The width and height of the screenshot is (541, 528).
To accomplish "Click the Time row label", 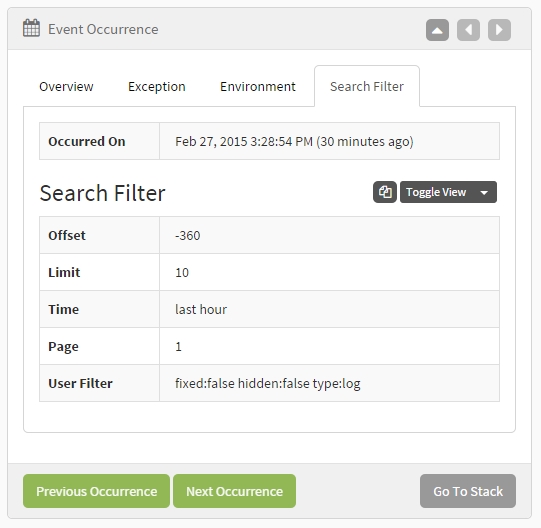I will (x=63, y=309).
